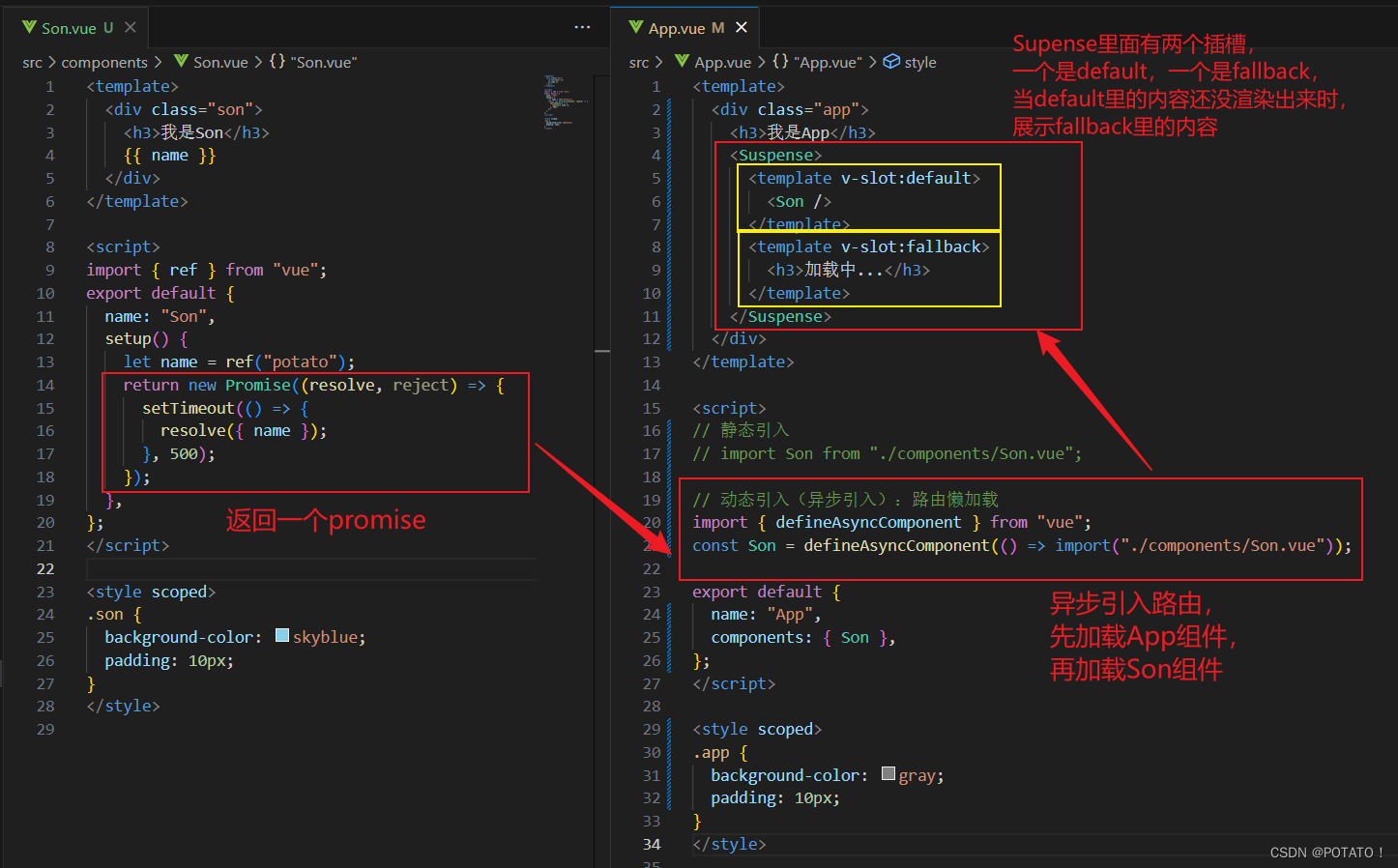The width and height of the screenshot is (1398, 868).
Task: Click the Vue icon on the App.vue tab
Action: pos(636,27)
